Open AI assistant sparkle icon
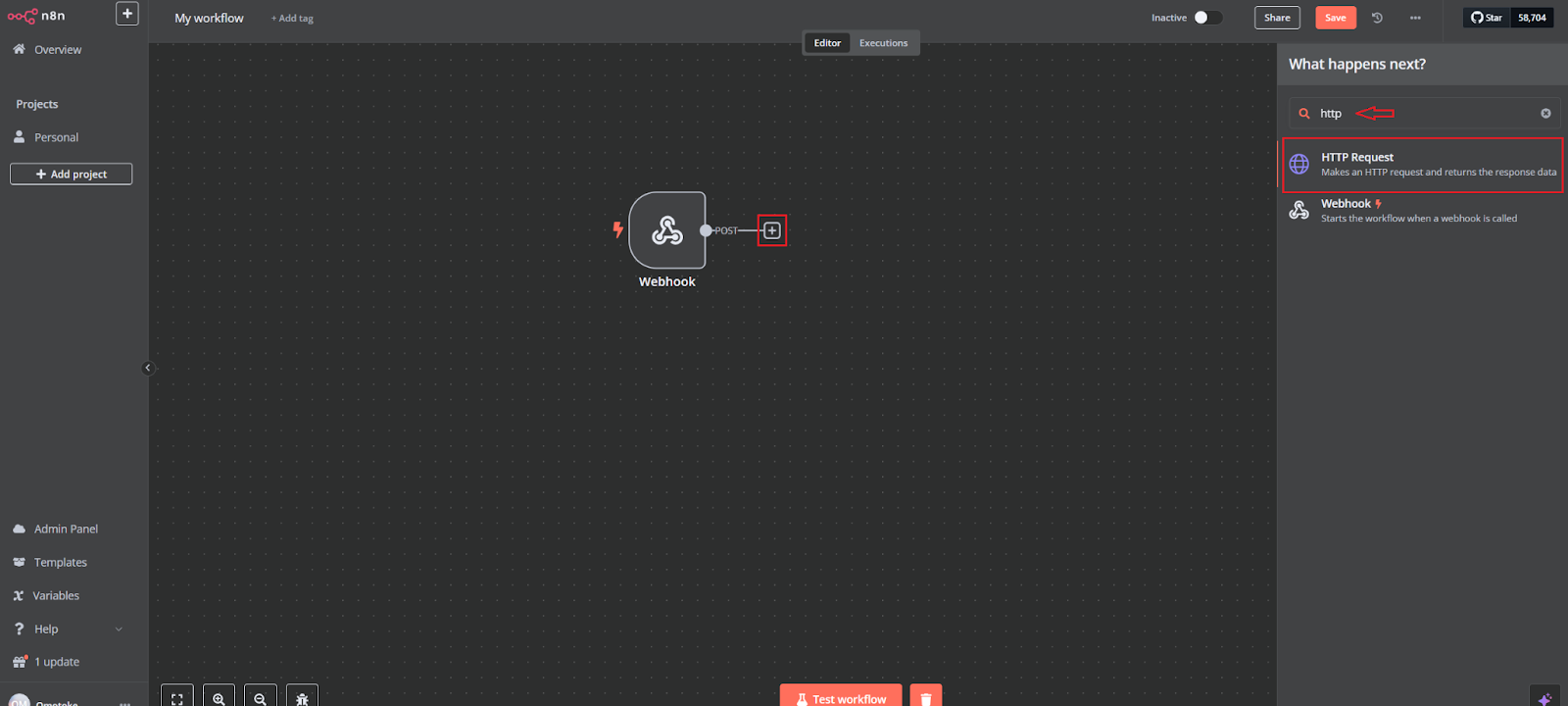This screenshot has height=706, width=1568. pos(1544,698)
